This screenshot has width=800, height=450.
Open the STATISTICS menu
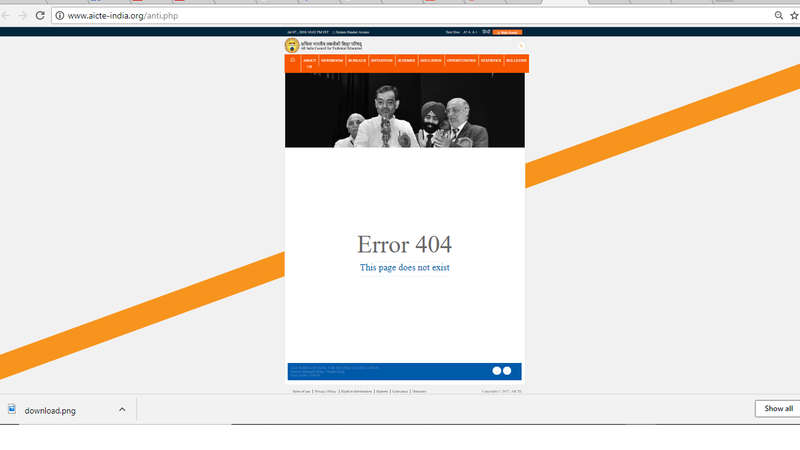tap(491, 60)
